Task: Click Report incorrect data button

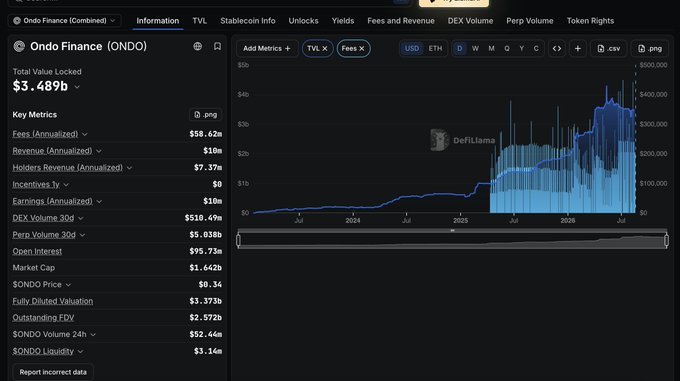Action: coord(53,372)
